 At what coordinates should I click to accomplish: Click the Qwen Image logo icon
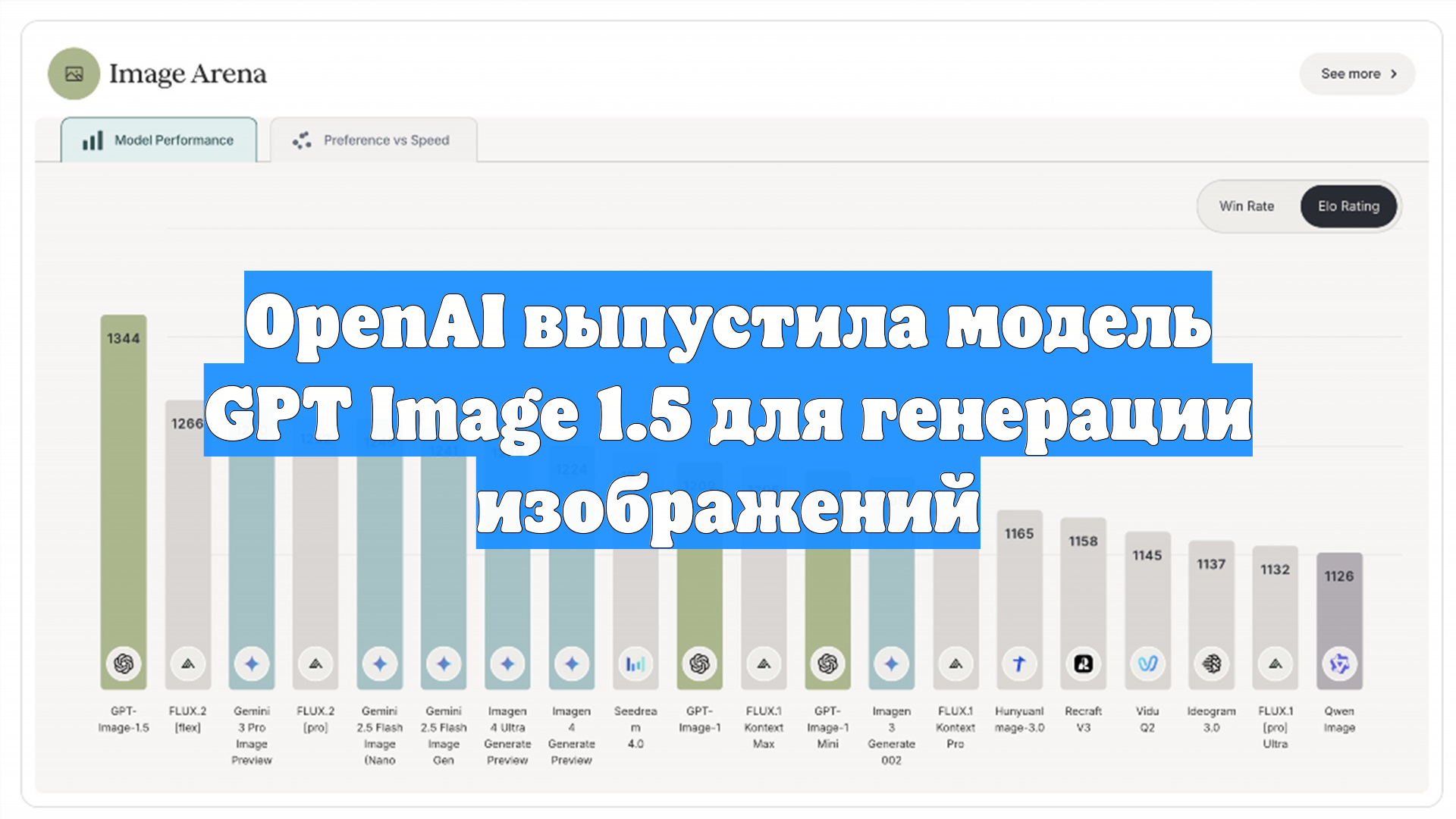click(x=1339, y=664)
